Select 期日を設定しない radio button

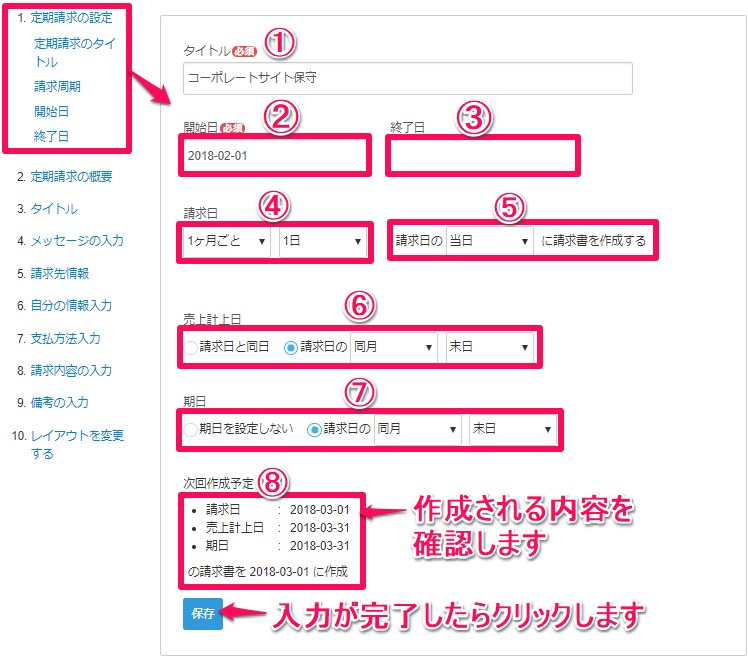[x=191, y=429]
